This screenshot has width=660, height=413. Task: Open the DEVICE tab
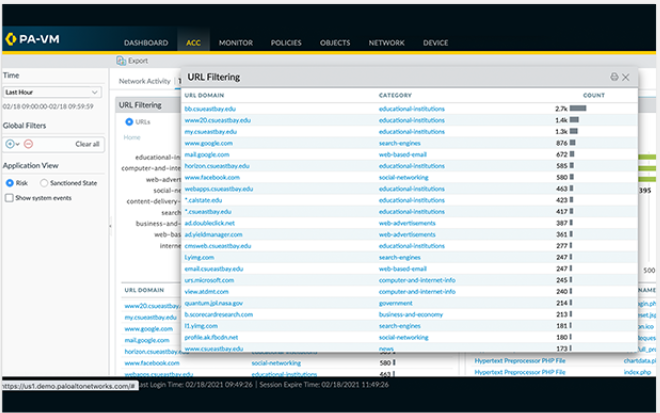click(436, 43)
